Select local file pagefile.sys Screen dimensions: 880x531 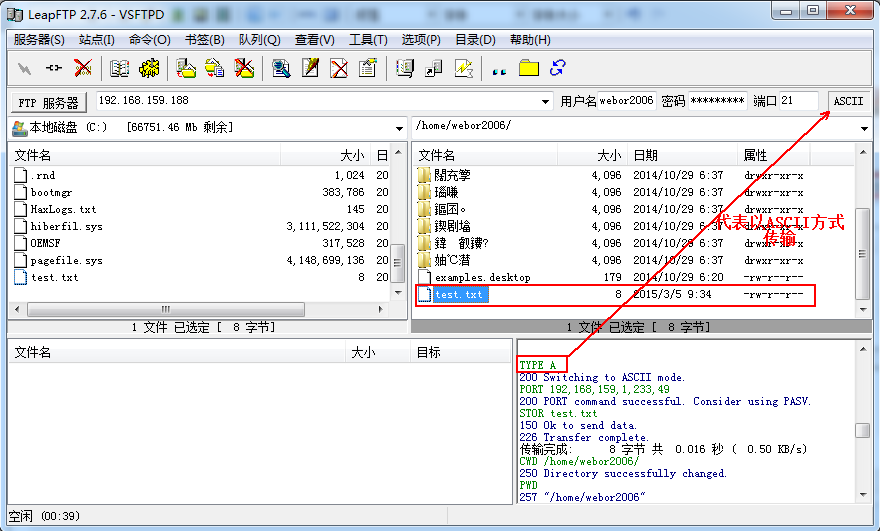(x=66, y=260)
